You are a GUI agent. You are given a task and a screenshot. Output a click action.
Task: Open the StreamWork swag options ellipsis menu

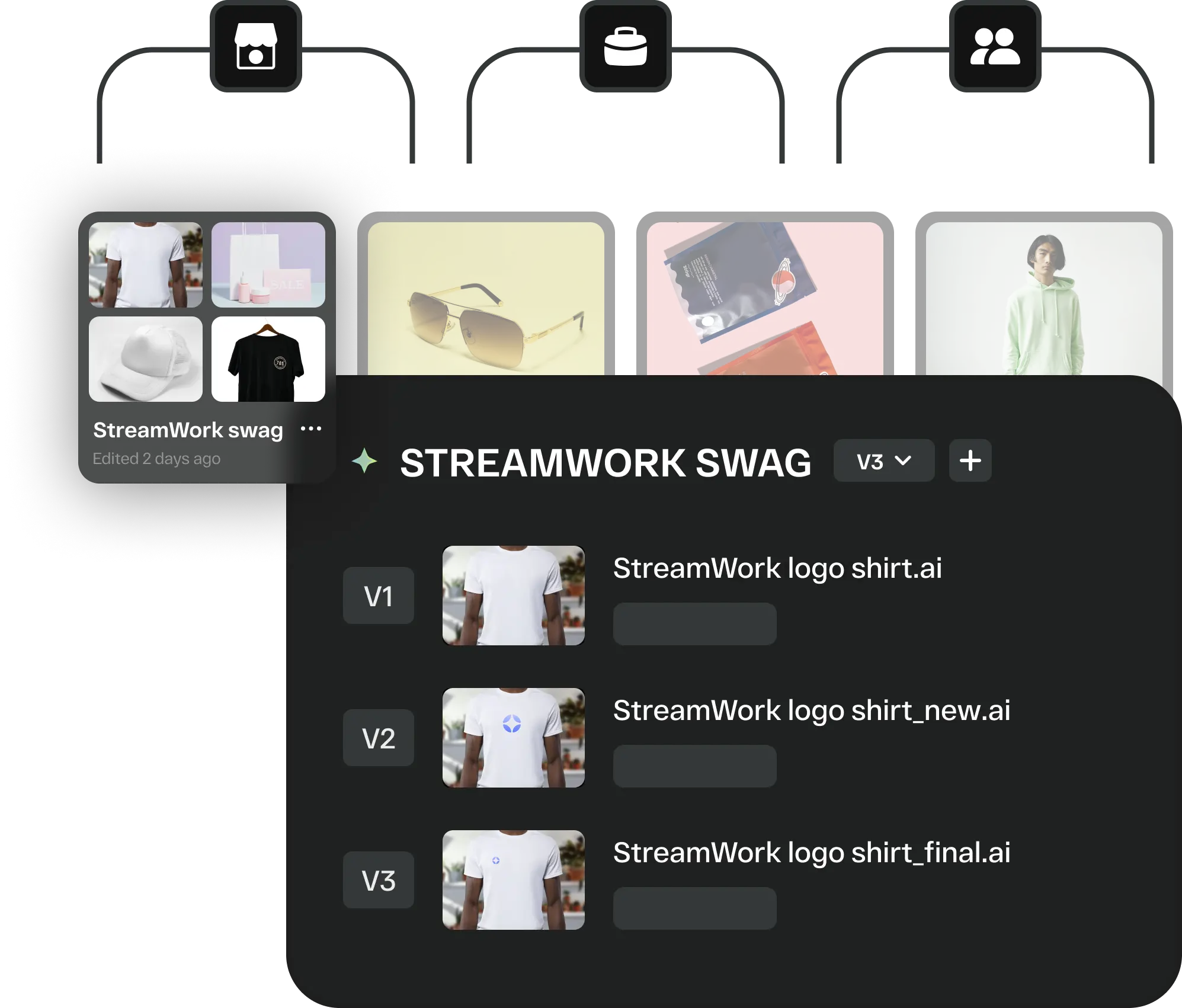312,428
